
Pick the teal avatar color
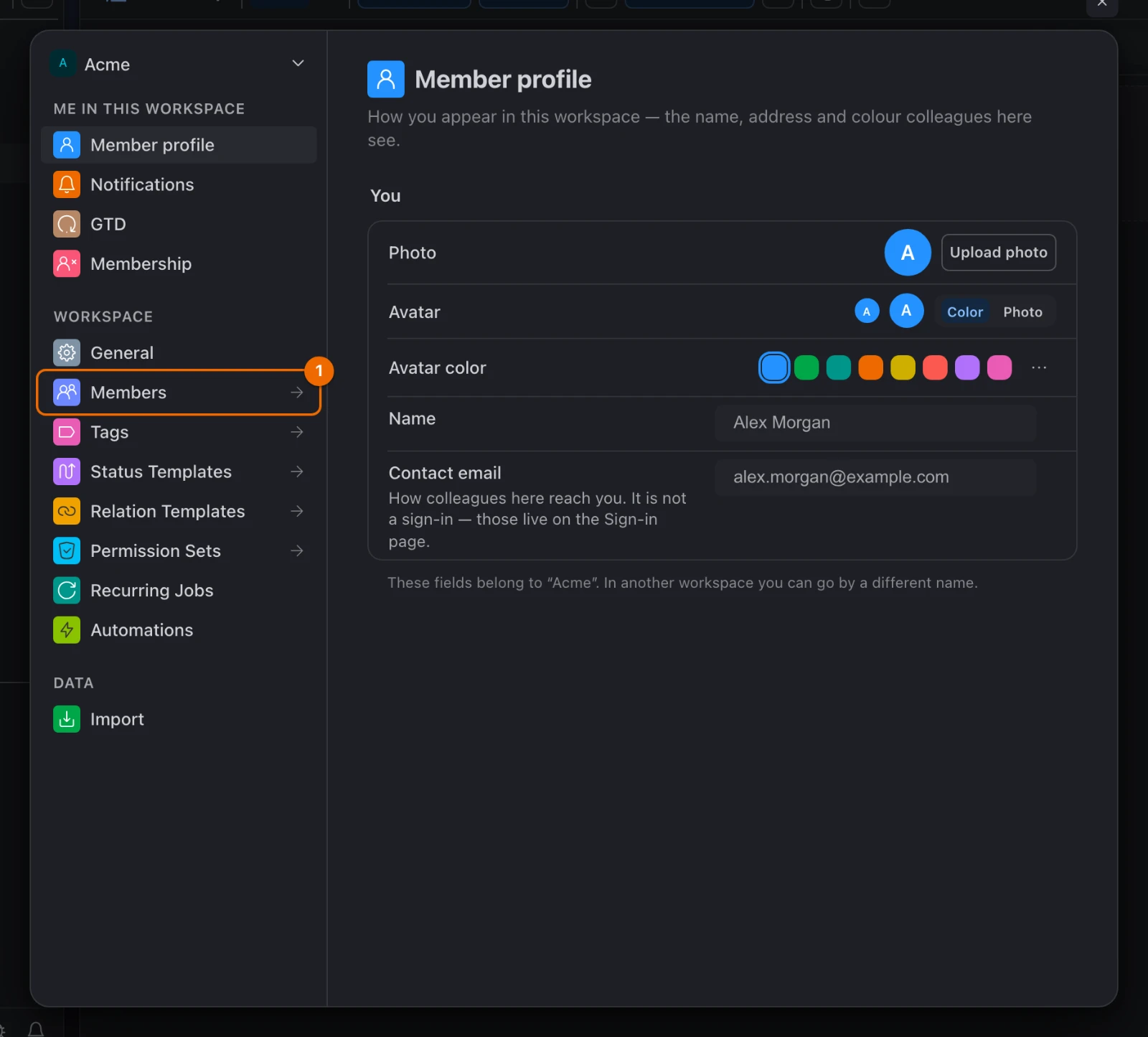839,367
